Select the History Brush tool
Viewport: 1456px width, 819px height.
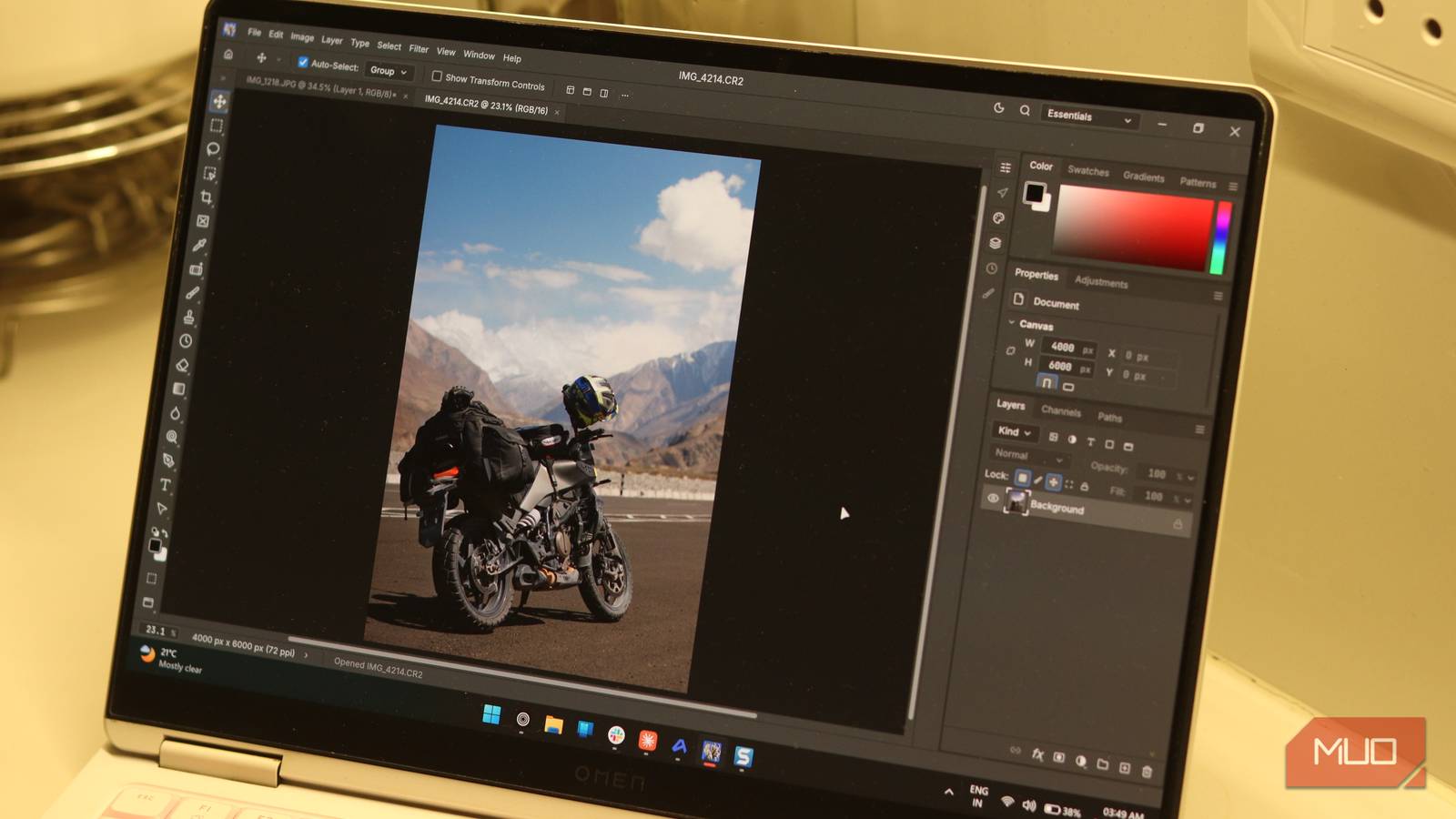pyautogui.click(x=186, y=340)
